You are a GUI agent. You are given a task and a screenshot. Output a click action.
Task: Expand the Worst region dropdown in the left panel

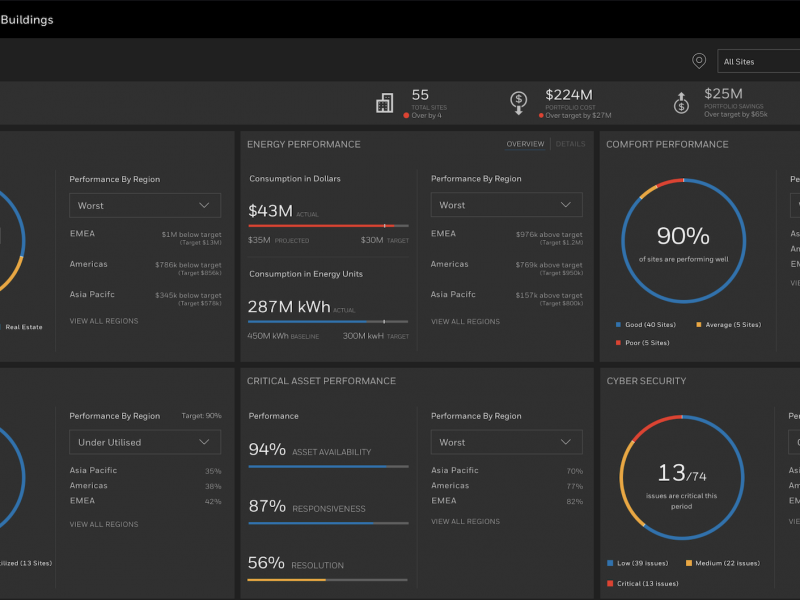145,204
